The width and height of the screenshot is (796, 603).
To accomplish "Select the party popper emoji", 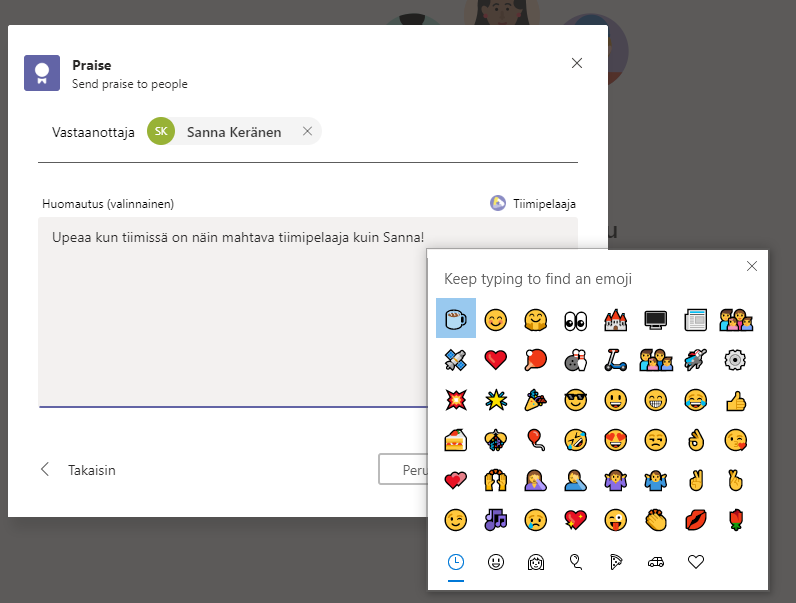I will coord(535,400).
